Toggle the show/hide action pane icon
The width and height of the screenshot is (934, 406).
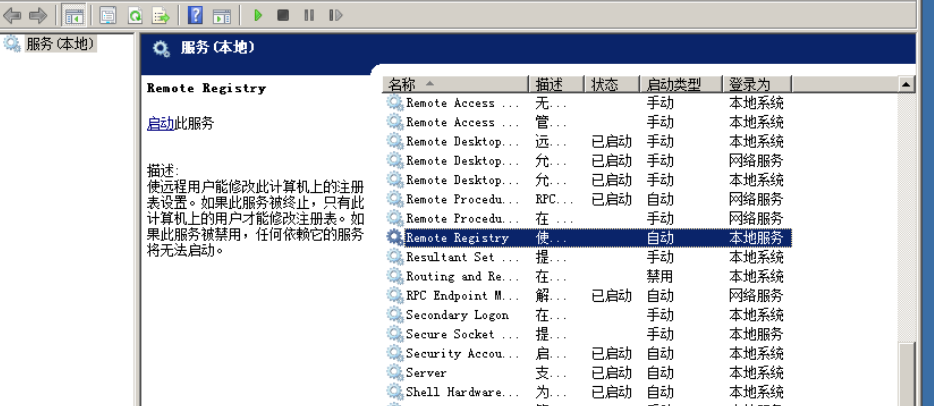coord(222,16)
